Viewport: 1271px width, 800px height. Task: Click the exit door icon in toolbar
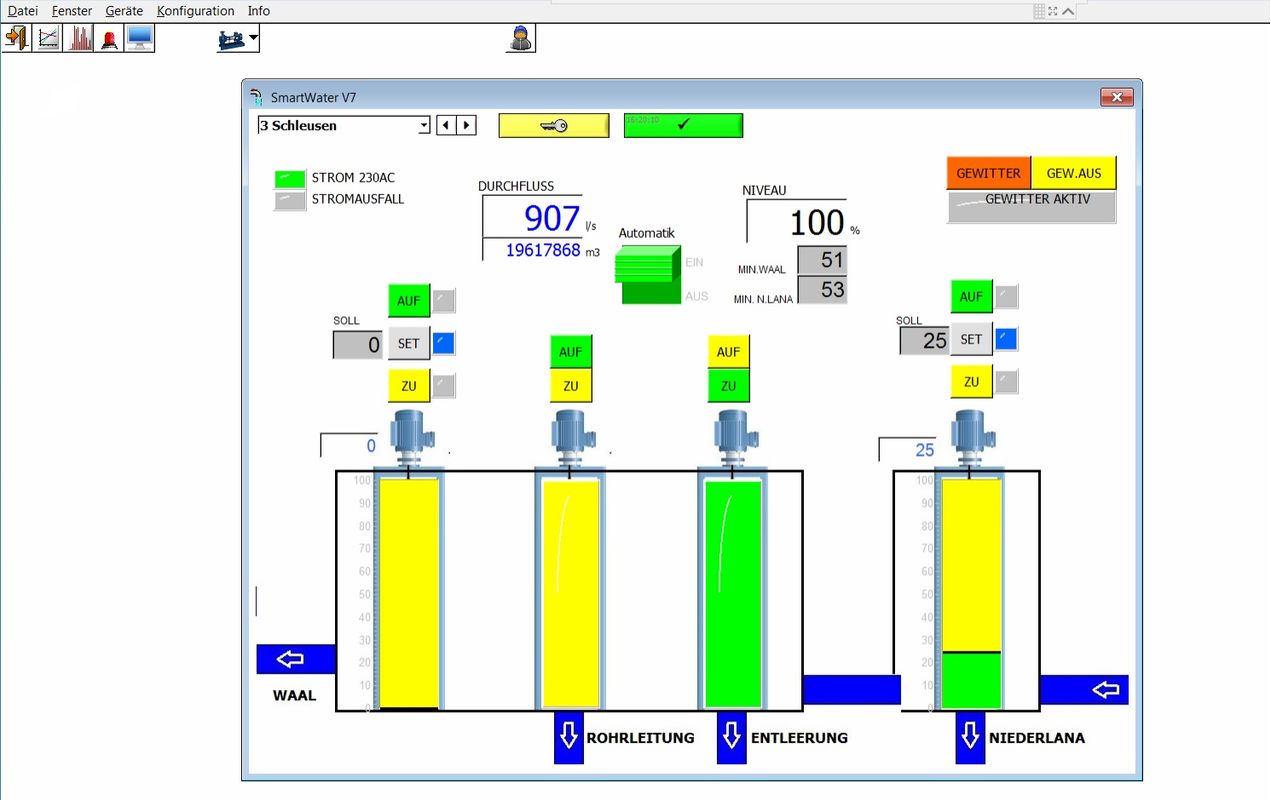[x=17, y=39]
